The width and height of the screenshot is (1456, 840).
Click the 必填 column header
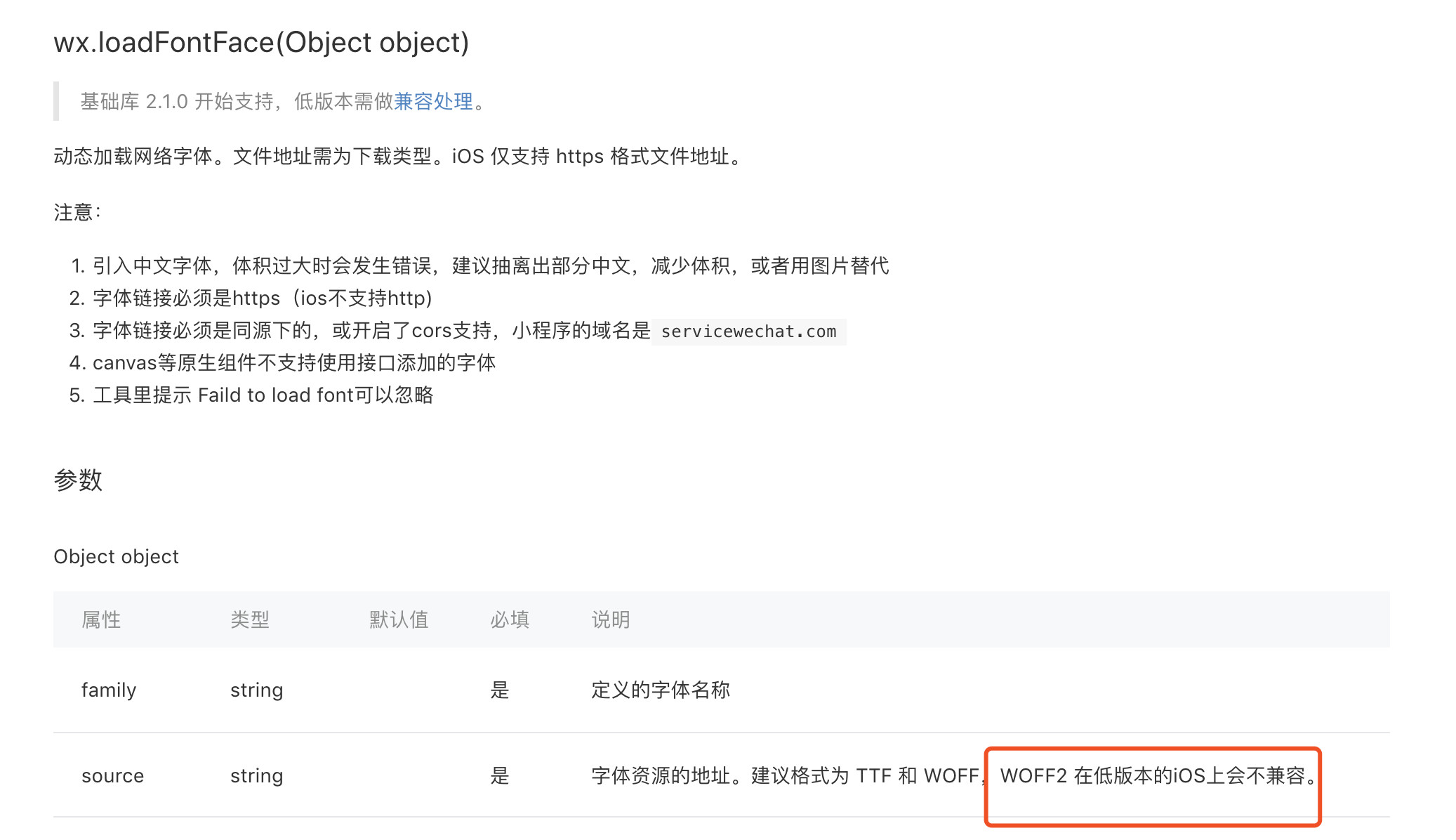click(510, 619)
